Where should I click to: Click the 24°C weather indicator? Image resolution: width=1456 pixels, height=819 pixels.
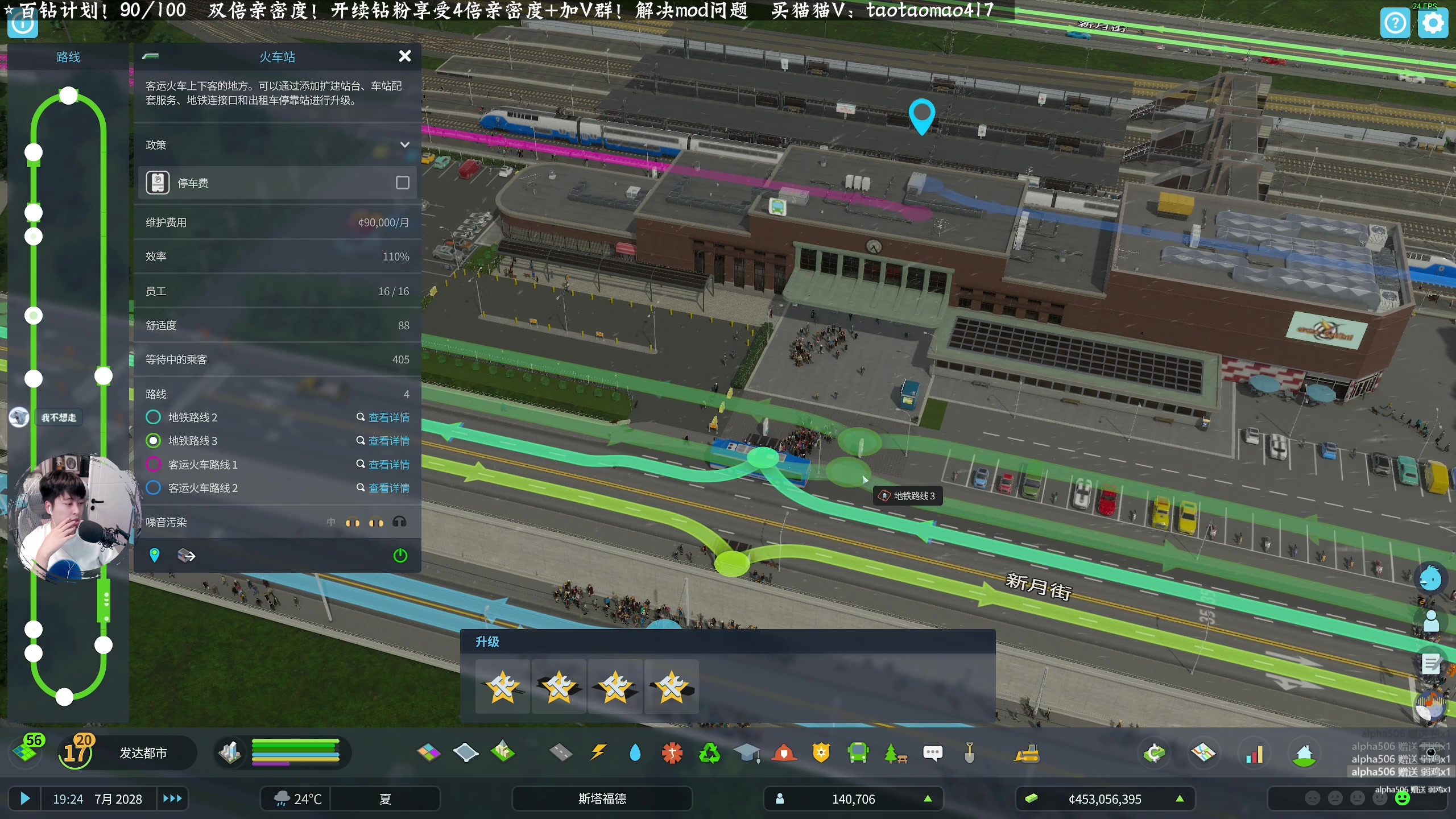click(296, 799)
